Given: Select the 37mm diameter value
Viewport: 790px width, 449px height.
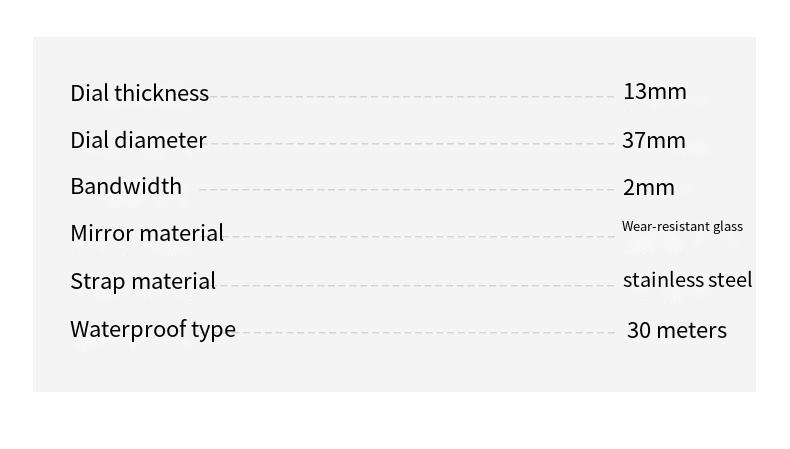Looking at the screenshot, I should [654, 140].
